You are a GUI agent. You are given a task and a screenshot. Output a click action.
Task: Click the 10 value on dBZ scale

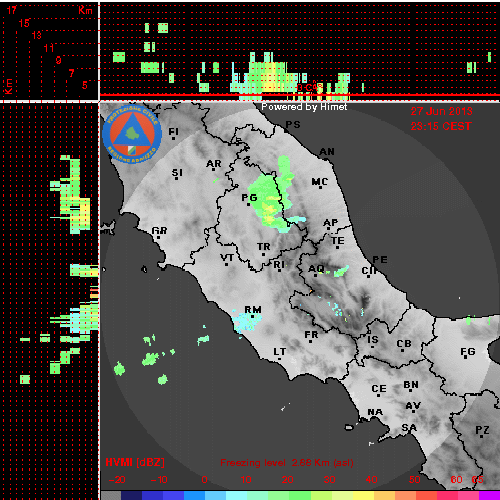(246, 480)
